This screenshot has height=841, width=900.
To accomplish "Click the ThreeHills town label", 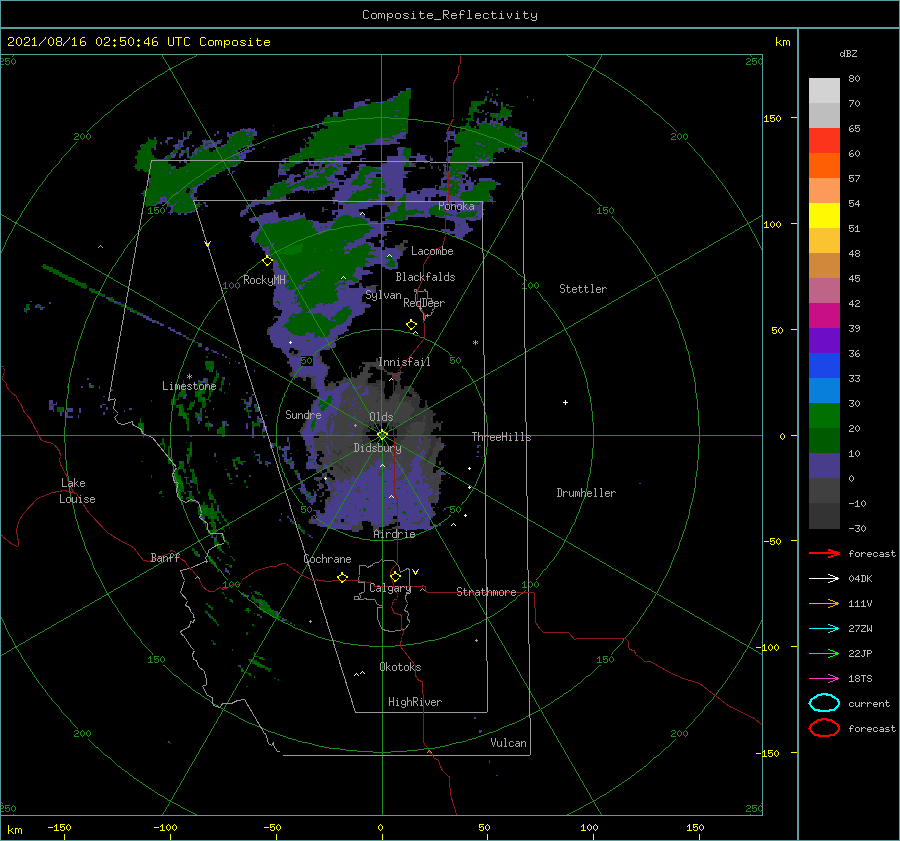I will [x=502, y=437].
